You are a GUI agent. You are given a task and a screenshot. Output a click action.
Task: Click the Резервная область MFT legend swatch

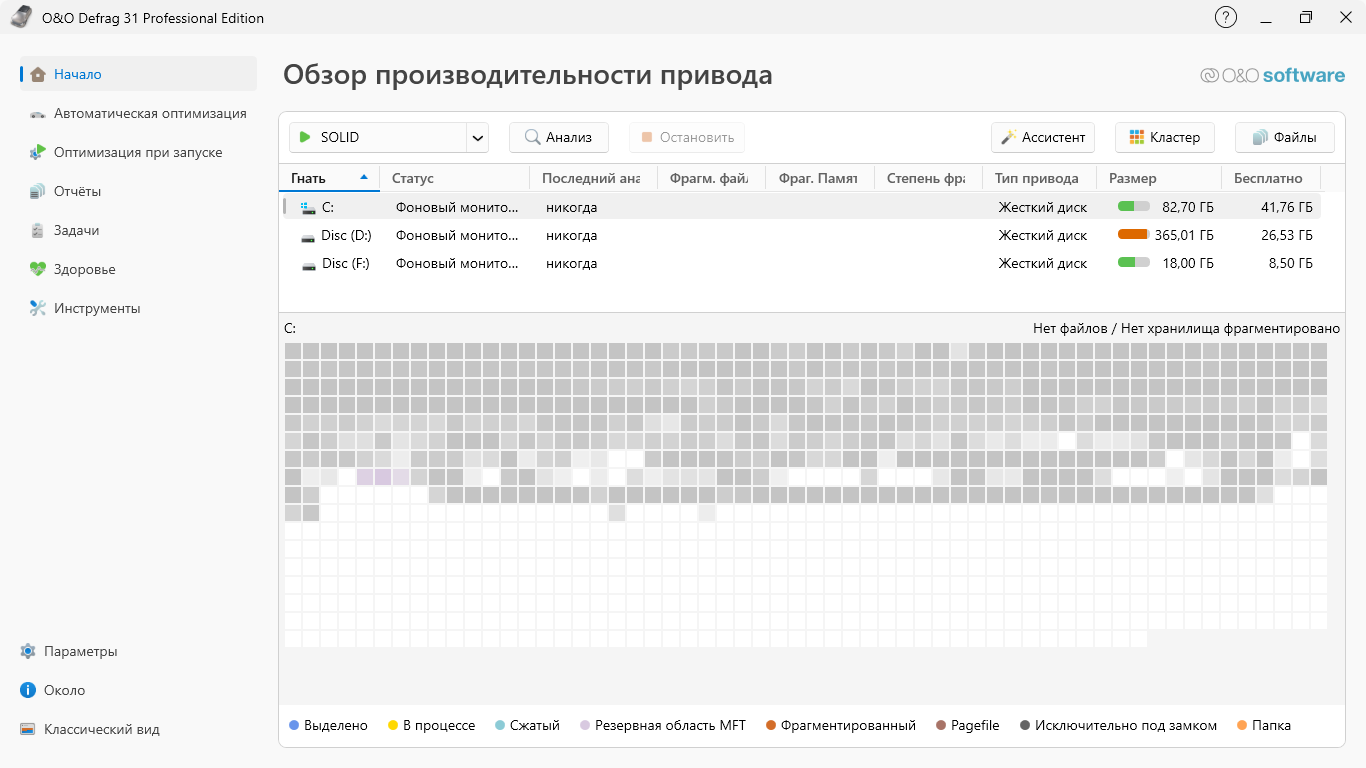pos(585,725)
